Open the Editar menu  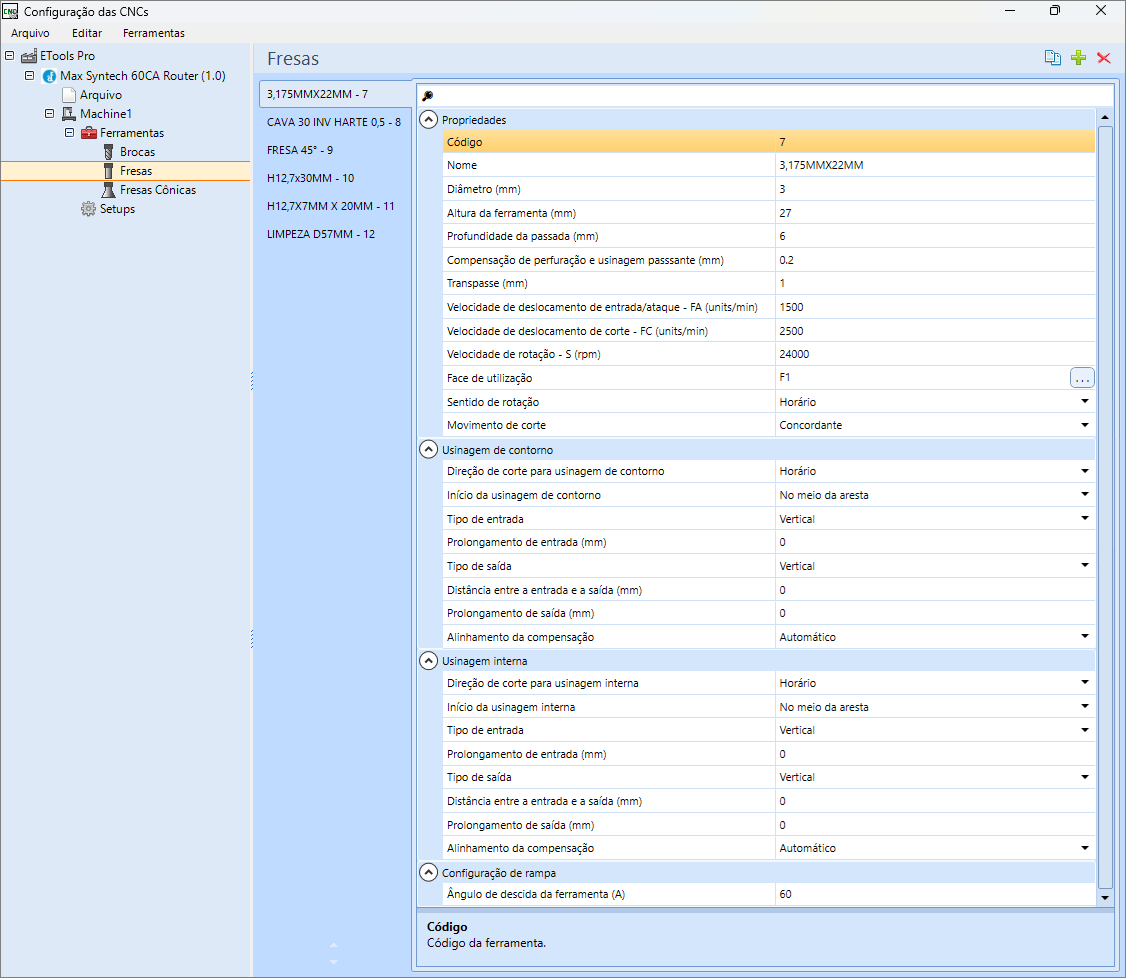pyautogui.click(x=87, y=33)
